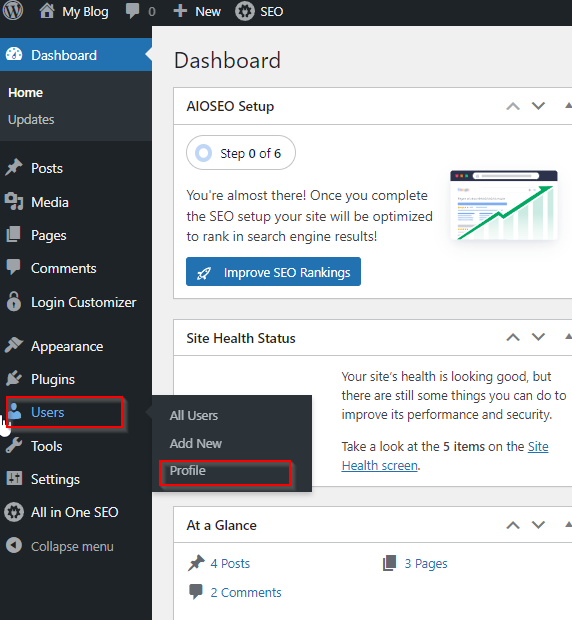Viewport: 572px width, 620px height.
Task: Click the Appearance paintbrush icon
Action: [14, 346]
